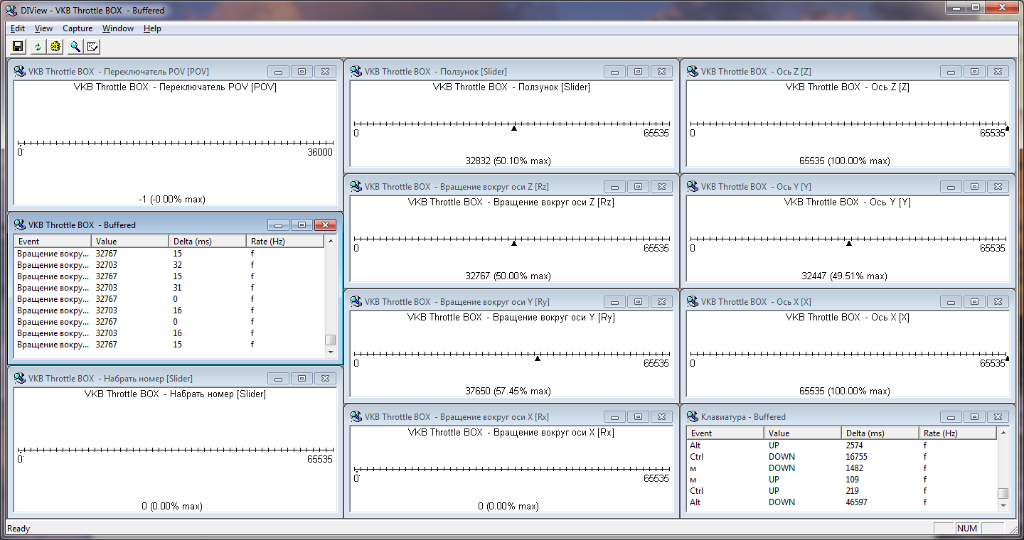The height and width of the screenshot is (540, 1024).
Task: Click the Delta (ms) column header in VKB Buffered list
Action: point(207,241)
